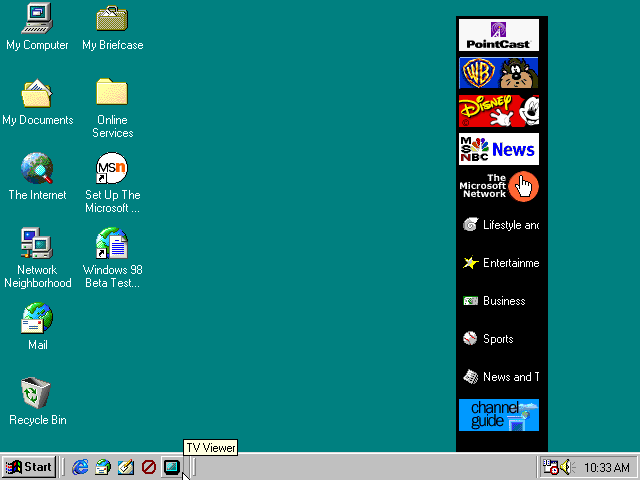The height and width of the screenshot is (480, 640).
Task: Open the Disney channel
Action: (x=499, y=111)
